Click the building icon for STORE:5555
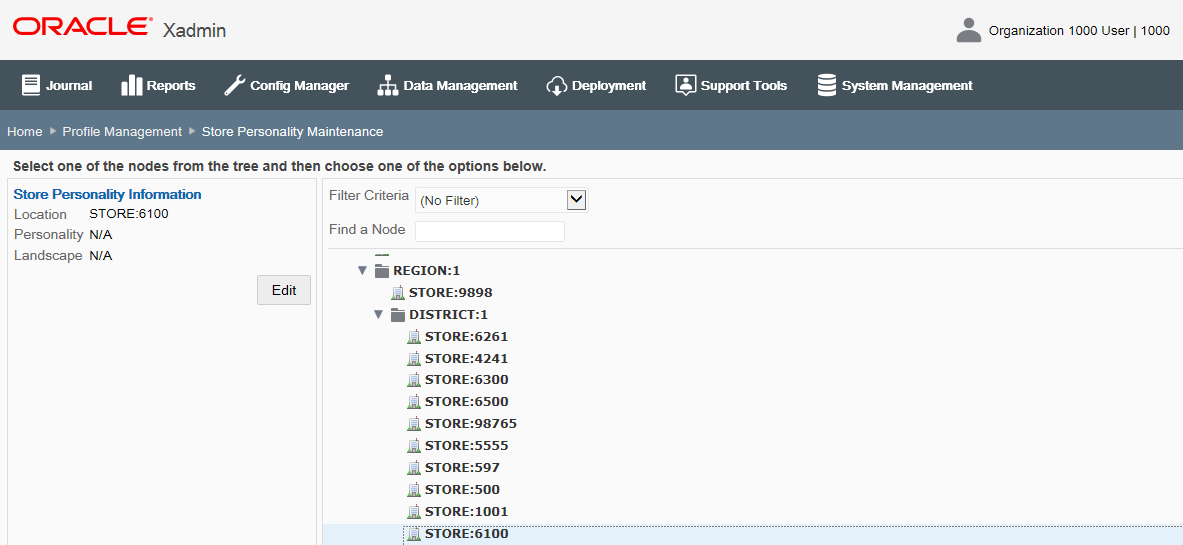This screenshot has width=1183, height=545. point(413,445)
